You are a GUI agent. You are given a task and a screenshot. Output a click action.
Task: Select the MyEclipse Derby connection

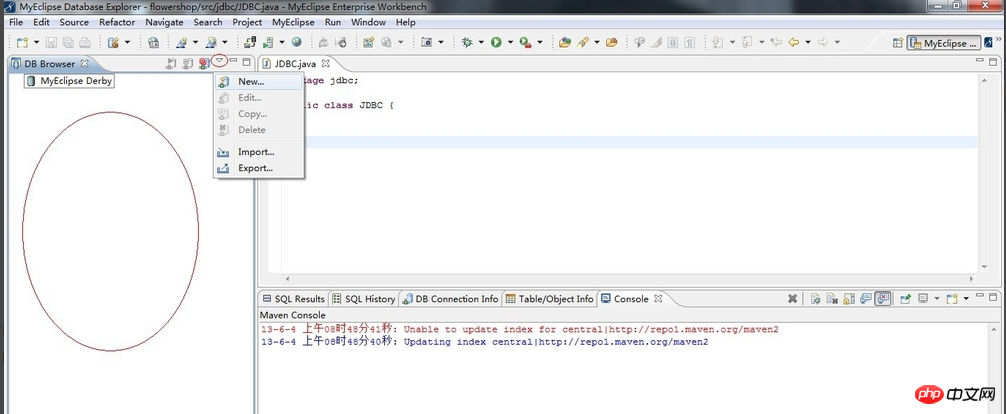[75, 81]
